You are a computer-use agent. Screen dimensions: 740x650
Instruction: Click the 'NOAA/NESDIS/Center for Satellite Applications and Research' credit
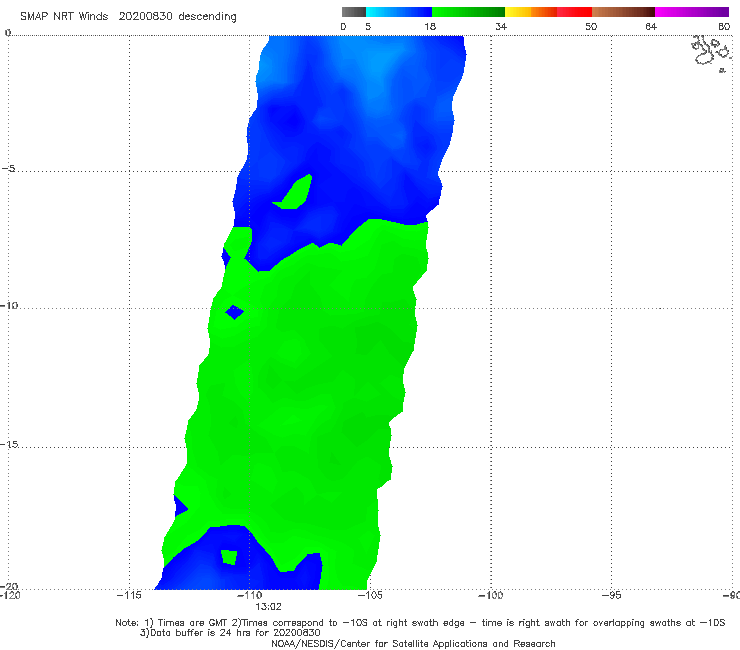[x=413, y=644]
